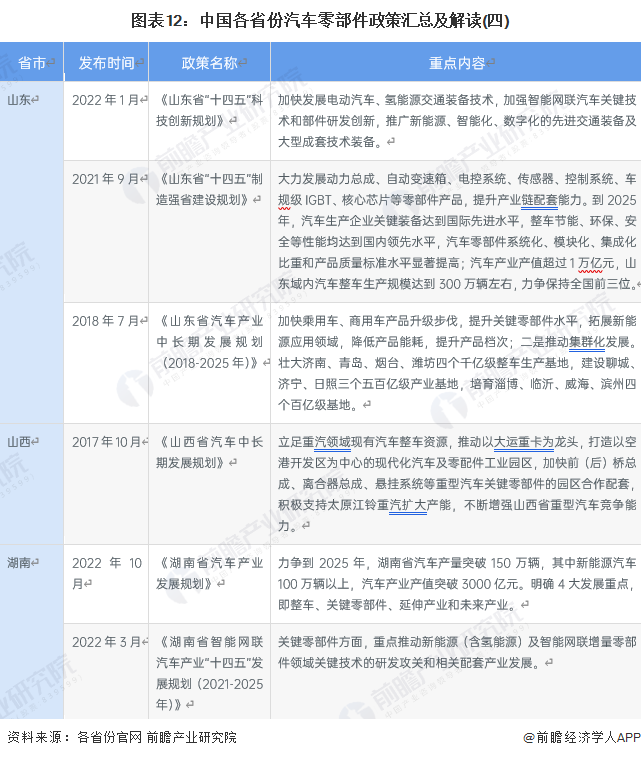Click the 湖南 province cell
The image size is (641, 758).
pyautogui.click(x=22, y=563)
